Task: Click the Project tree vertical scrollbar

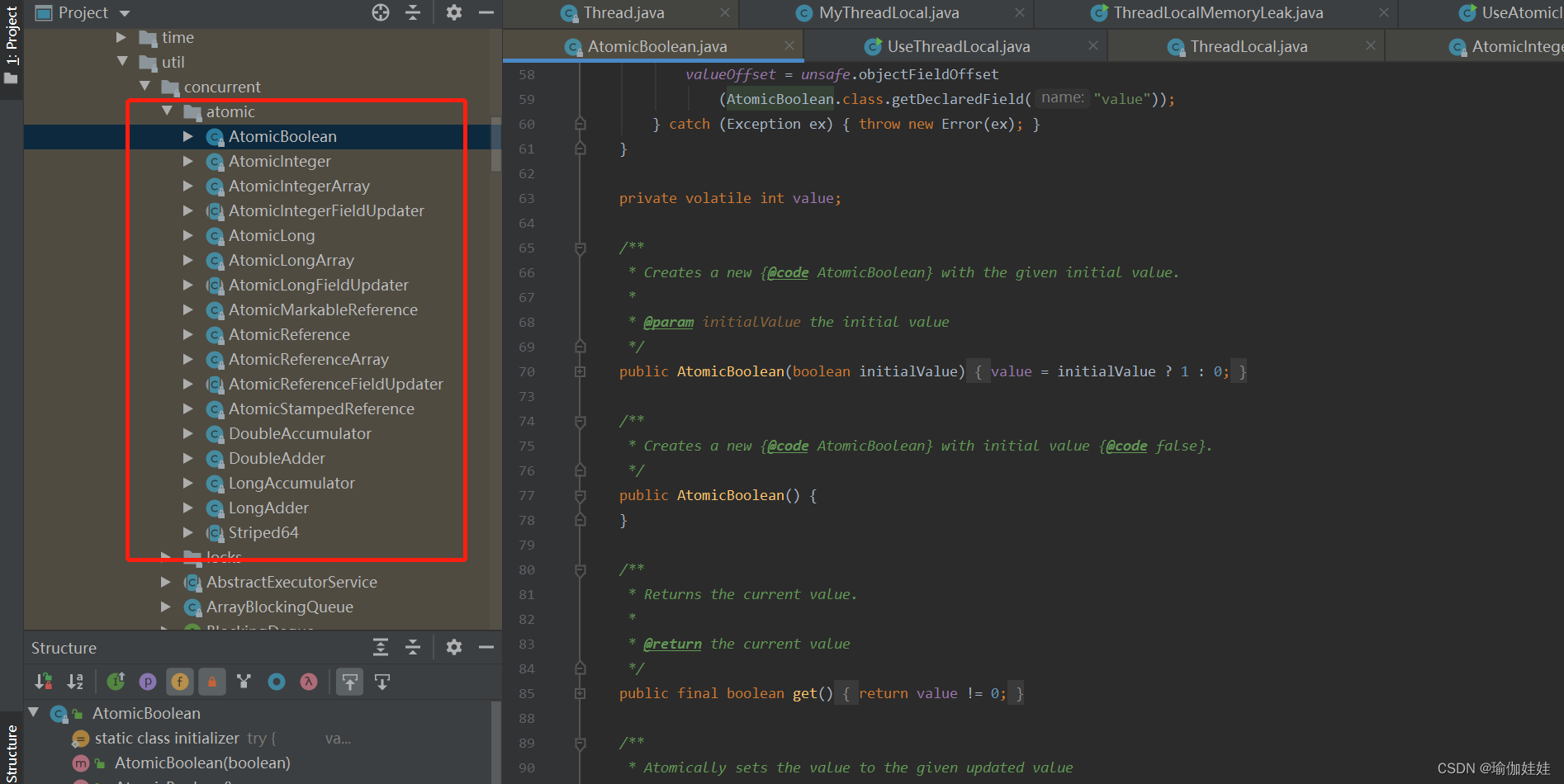Action: [496, 144]
